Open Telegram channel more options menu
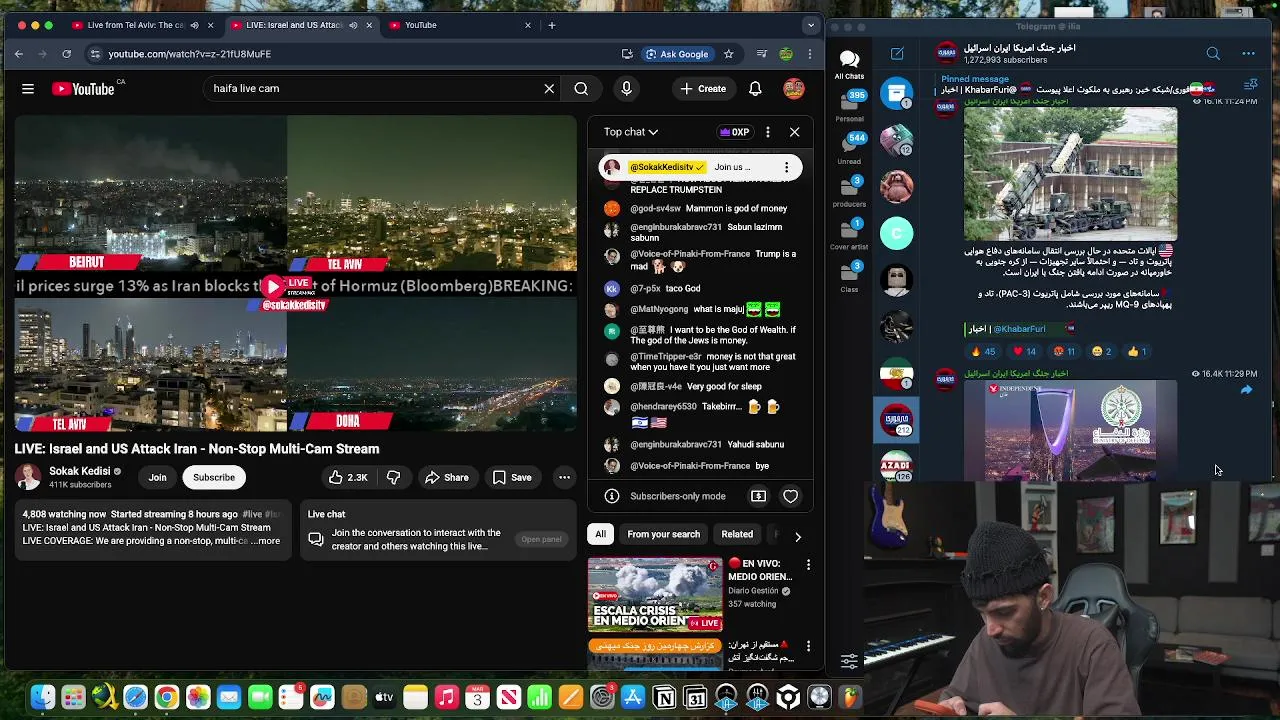Image resolution: width=1280 pixels, height=720 pixels. pyautogui.click(x=1248, y=54)
